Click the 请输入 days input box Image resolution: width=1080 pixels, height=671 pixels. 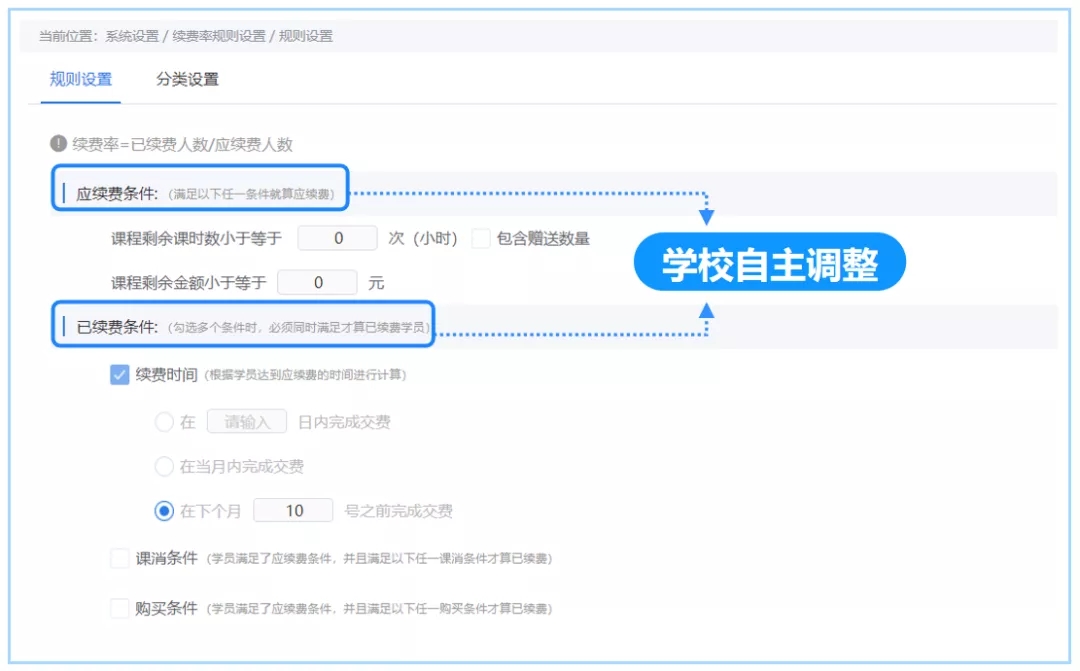click(x=247, y=422)
